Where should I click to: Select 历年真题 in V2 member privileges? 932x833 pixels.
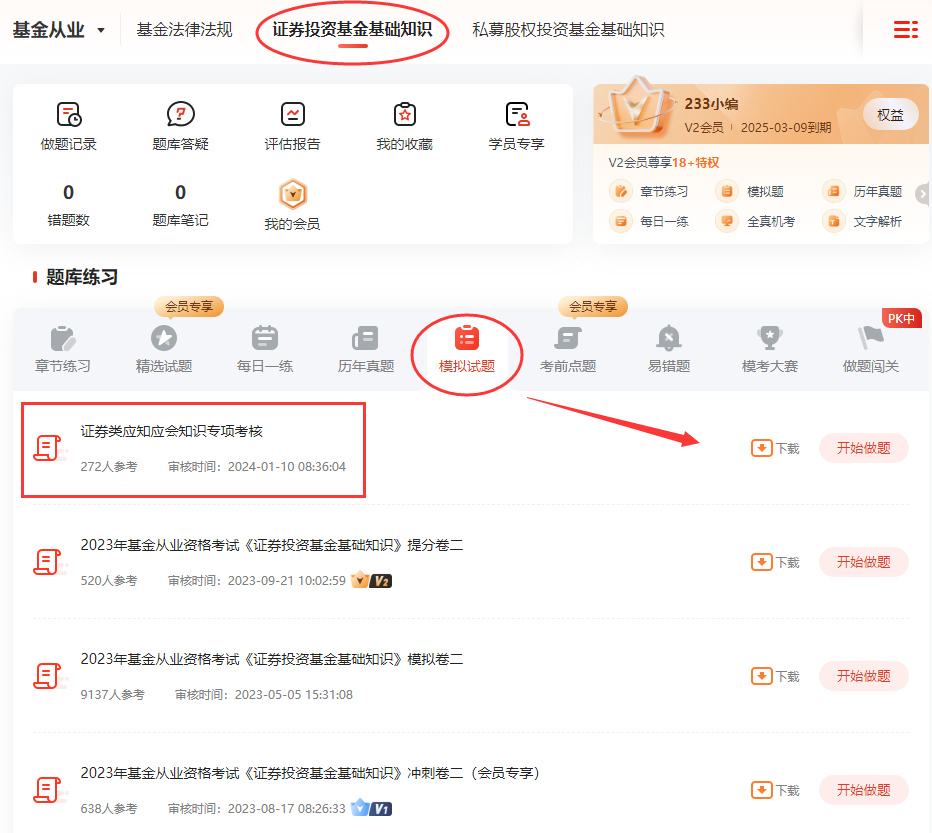862,191
